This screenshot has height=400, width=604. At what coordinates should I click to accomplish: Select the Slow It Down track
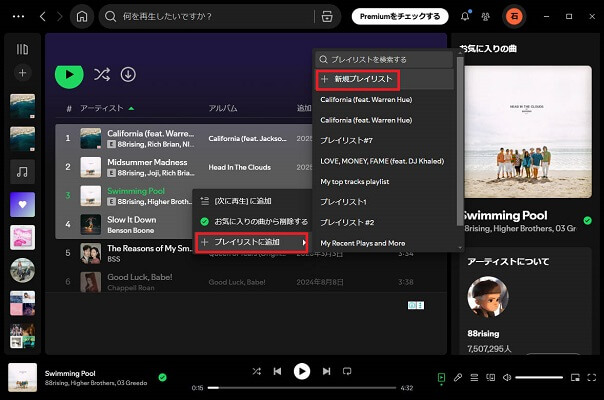coord(132,220)
